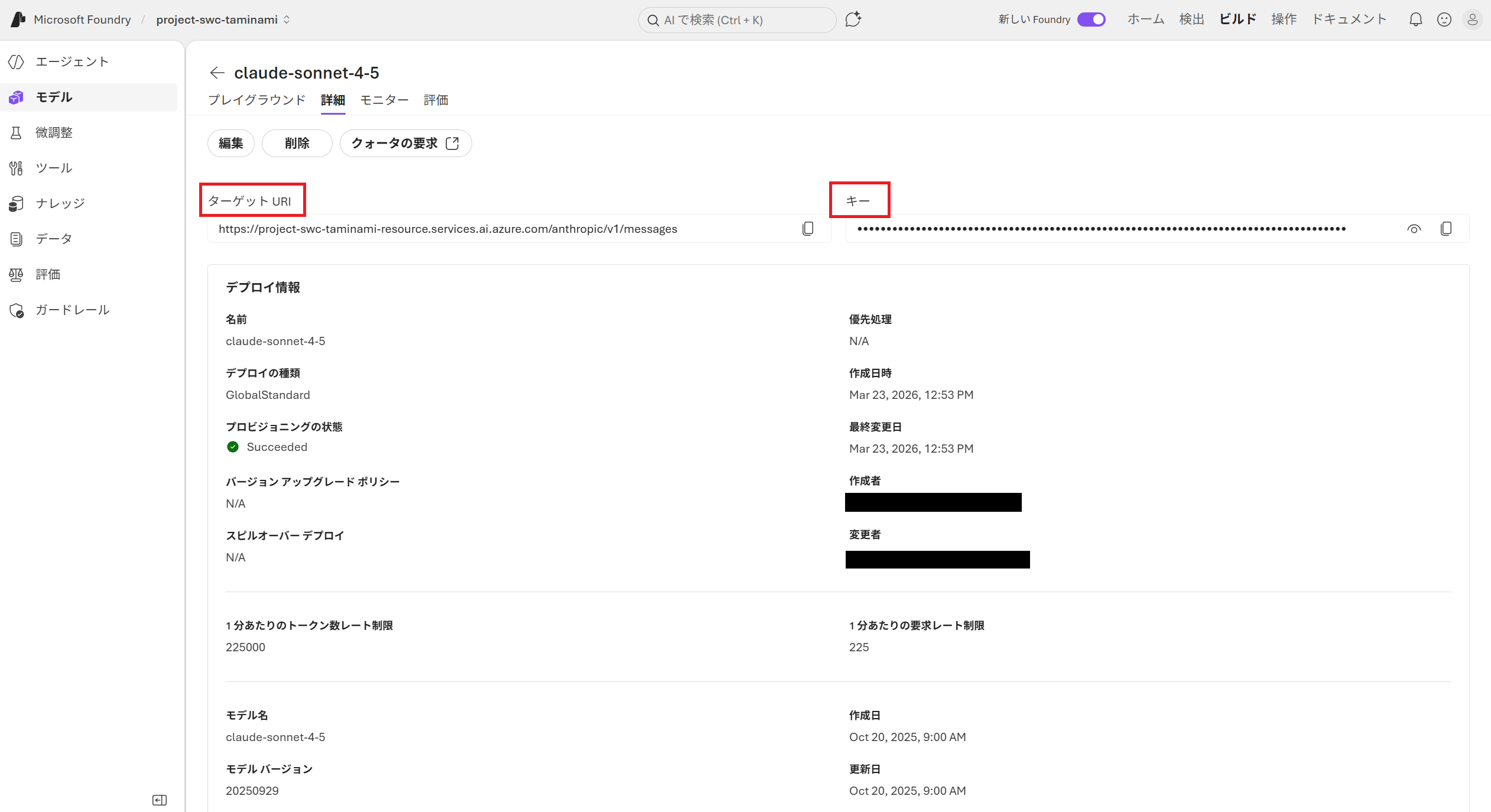Click the AI chat sparkle icon
The image size is (1491, 812).
(x=853, y=20)
